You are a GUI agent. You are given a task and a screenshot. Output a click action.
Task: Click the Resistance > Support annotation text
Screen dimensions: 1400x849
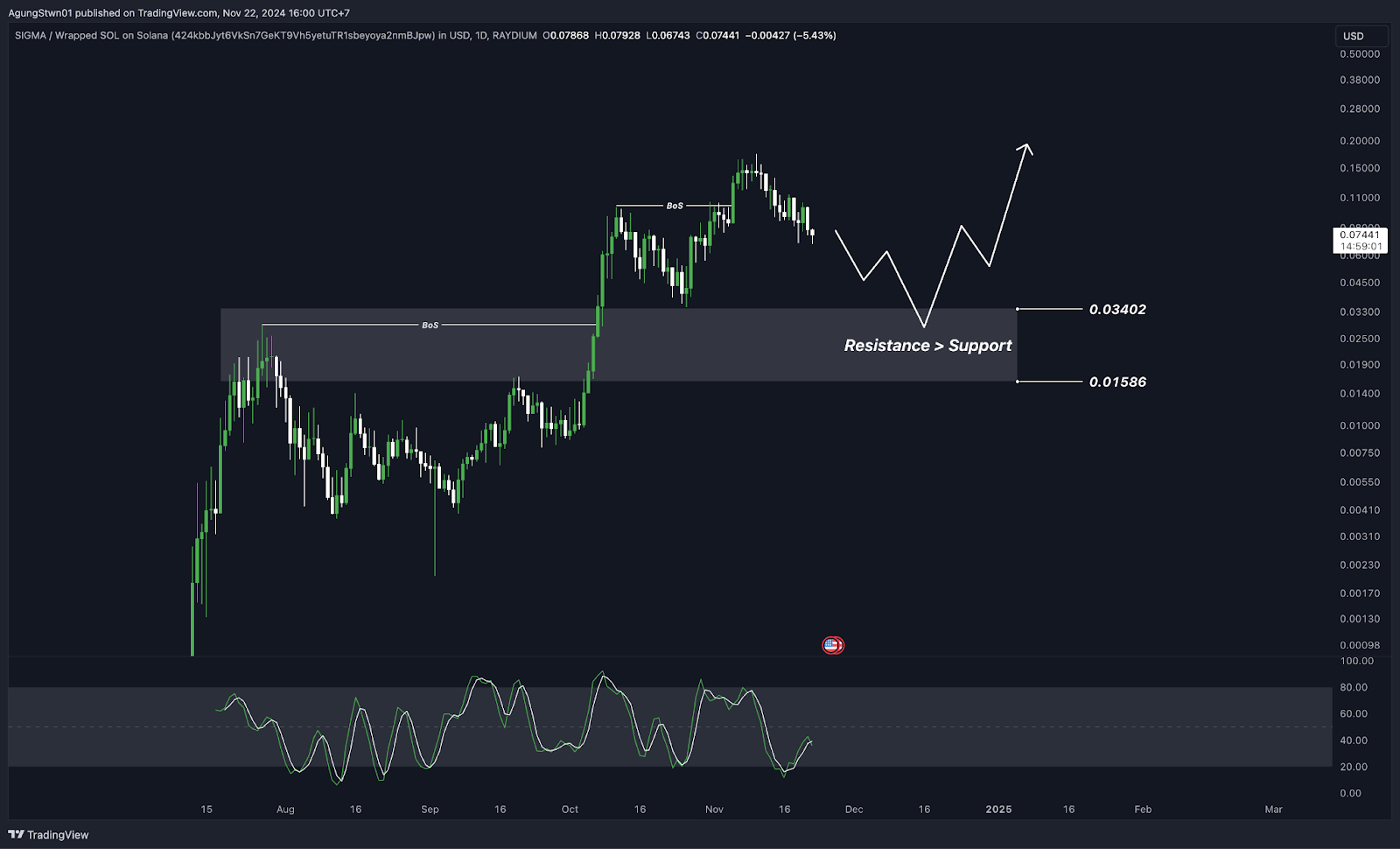click(x=927, y=346)
